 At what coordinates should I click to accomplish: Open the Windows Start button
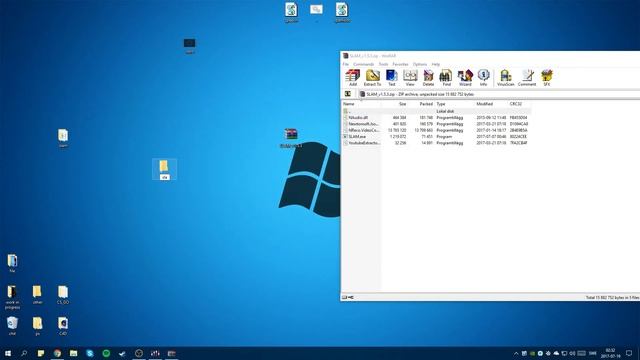[8, 353]
